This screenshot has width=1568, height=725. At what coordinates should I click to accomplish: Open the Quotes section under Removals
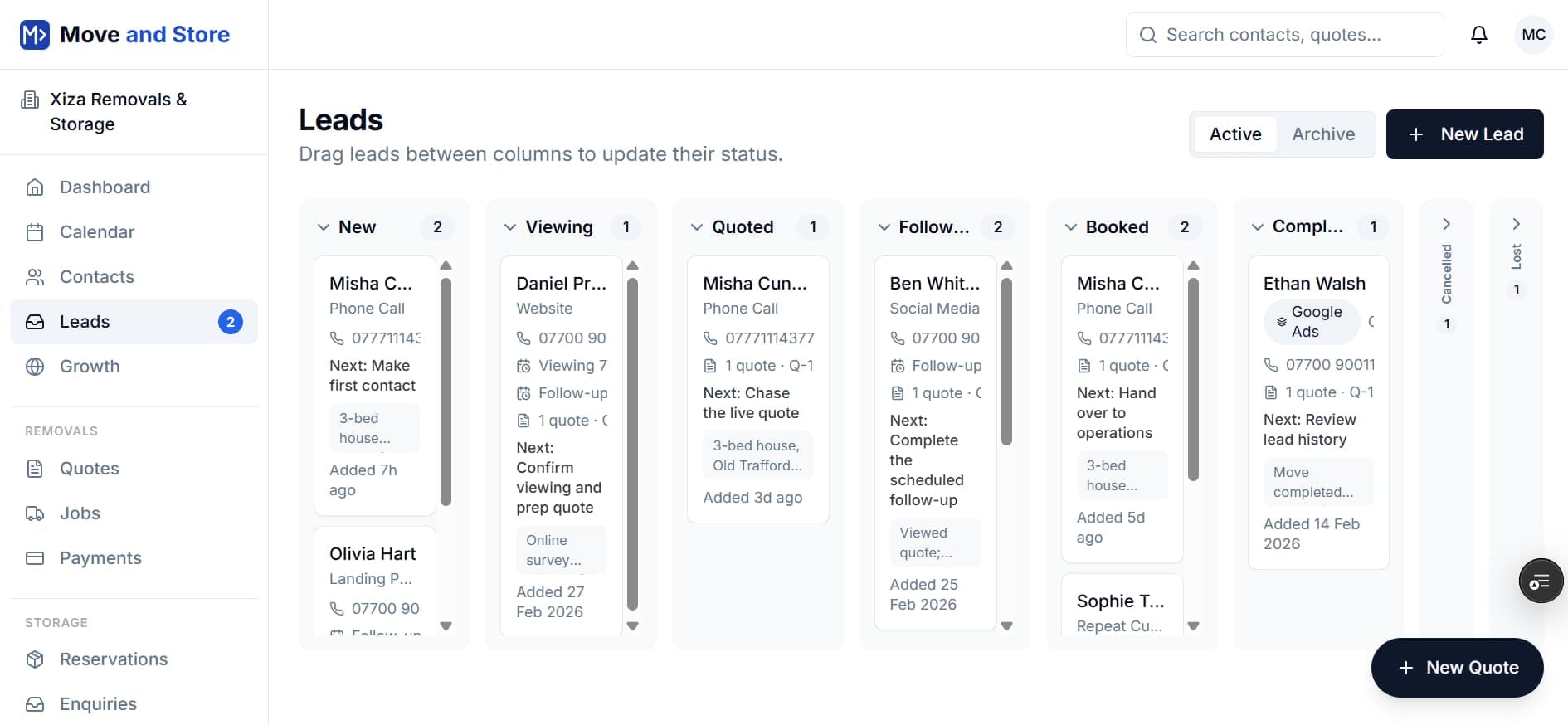pos(90,468)
